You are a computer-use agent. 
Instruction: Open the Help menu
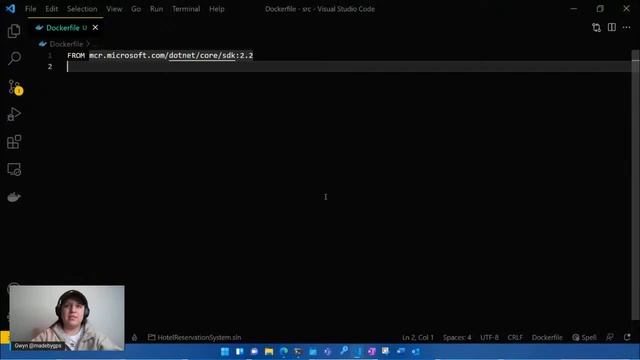click(x=217, y=9)
